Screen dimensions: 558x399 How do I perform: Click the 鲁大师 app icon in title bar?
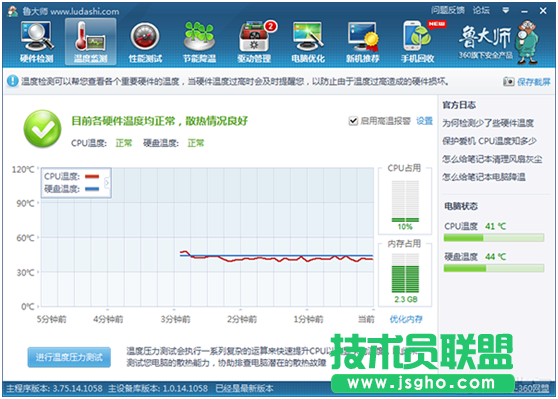tap(13, 11)
